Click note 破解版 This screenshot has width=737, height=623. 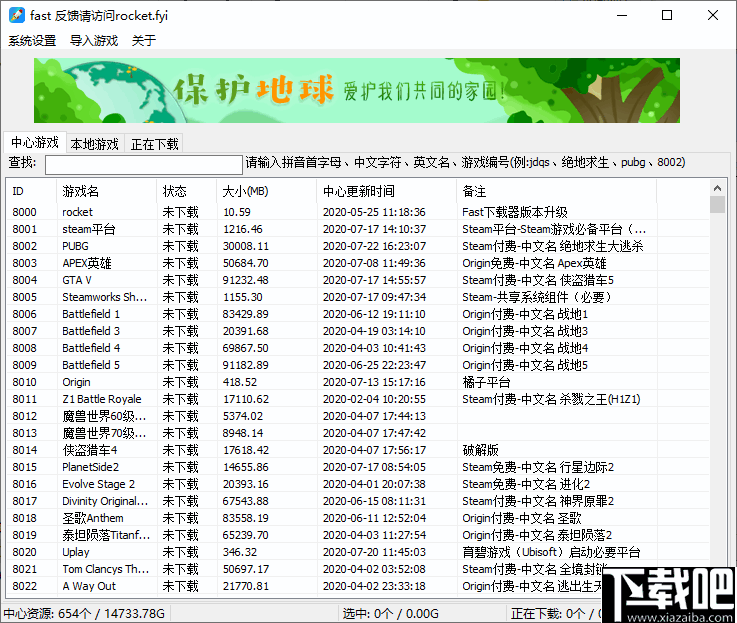(x=480, y=450)
